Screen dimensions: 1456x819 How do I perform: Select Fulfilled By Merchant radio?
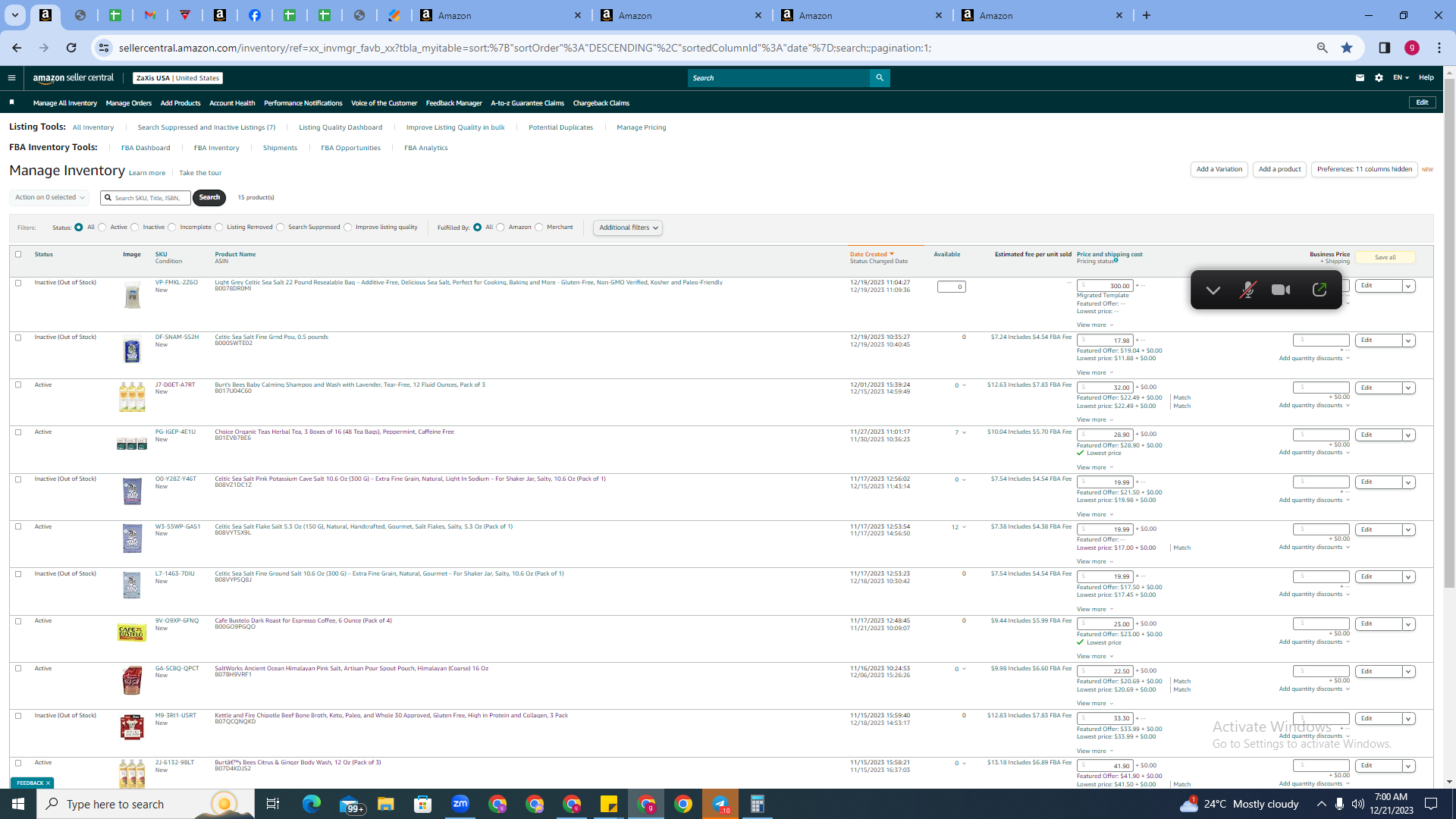[539, 227]
